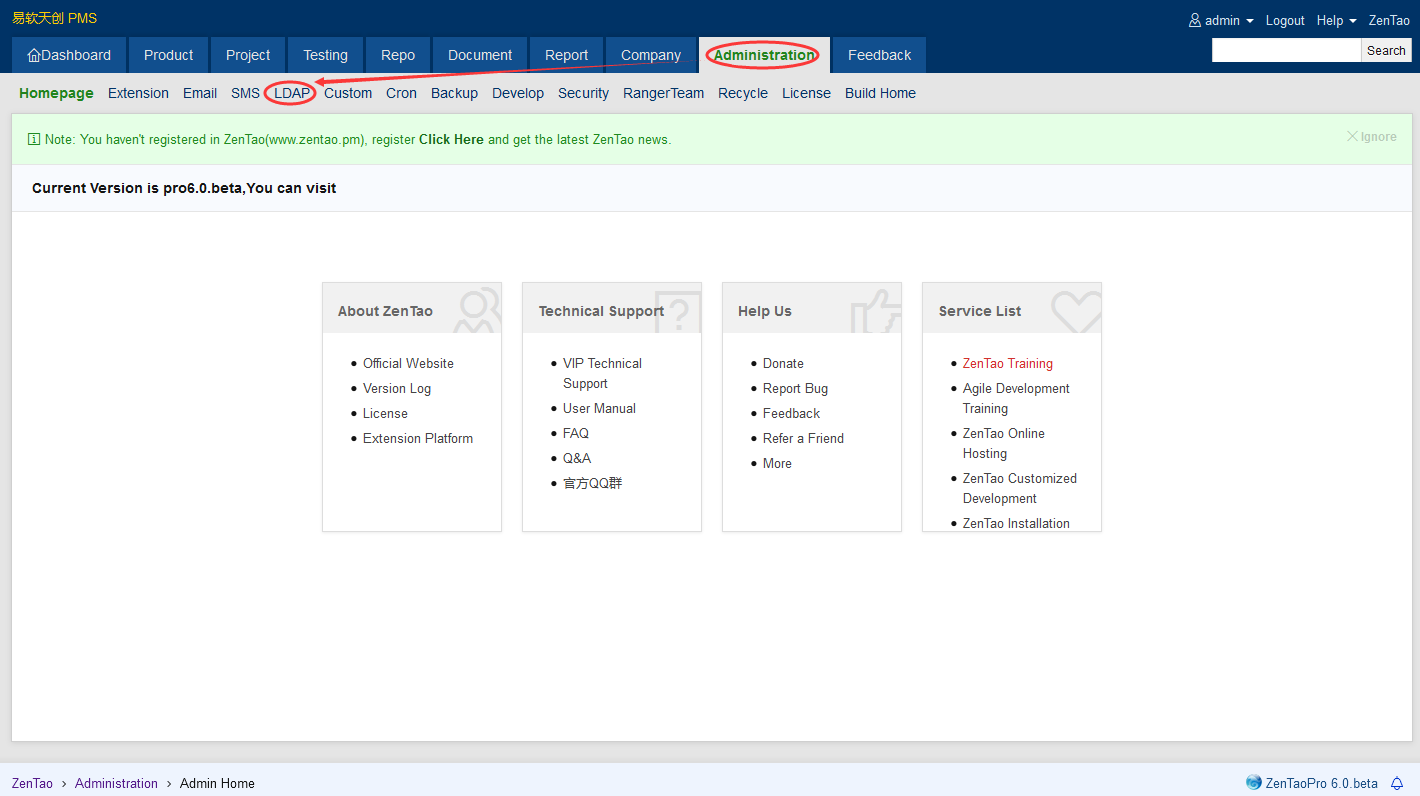
Task: Focus the search input field
Action: 1286,50
